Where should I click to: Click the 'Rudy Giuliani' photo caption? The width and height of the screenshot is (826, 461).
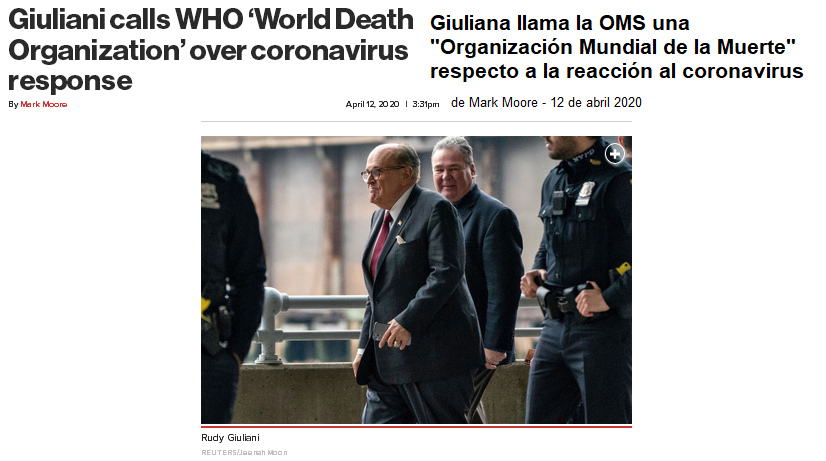coord(230,438)
